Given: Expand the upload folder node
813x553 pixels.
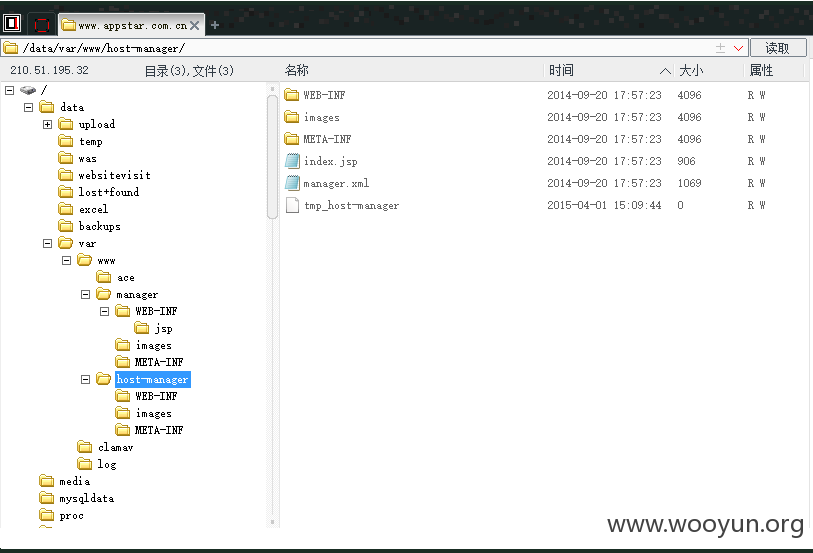Looking at the screenshot, I should click(47, 124).
